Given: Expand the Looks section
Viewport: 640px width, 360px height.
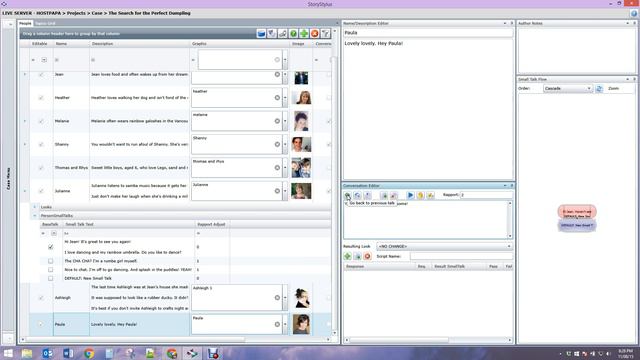Looking at the screenshot, I should coord(35,207).
